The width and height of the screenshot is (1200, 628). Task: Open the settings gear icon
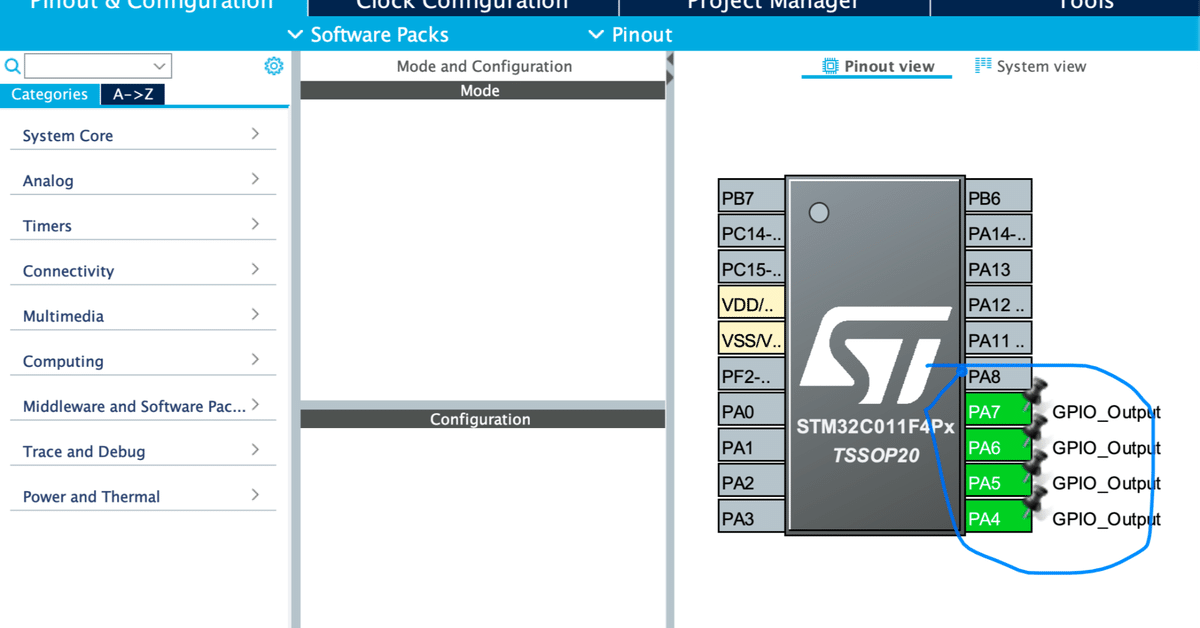tap(273, 65)
